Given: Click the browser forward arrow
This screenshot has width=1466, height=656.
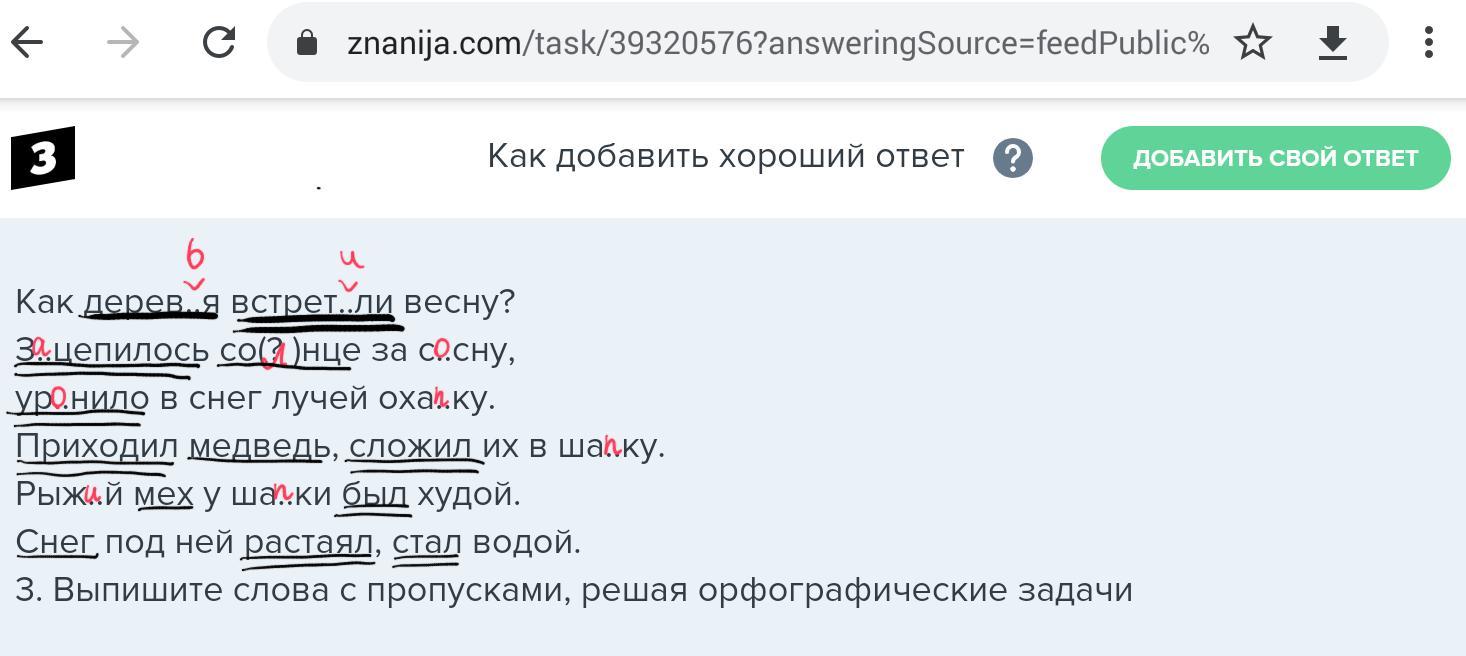Looking at the screenshot, I should (122, 43).
